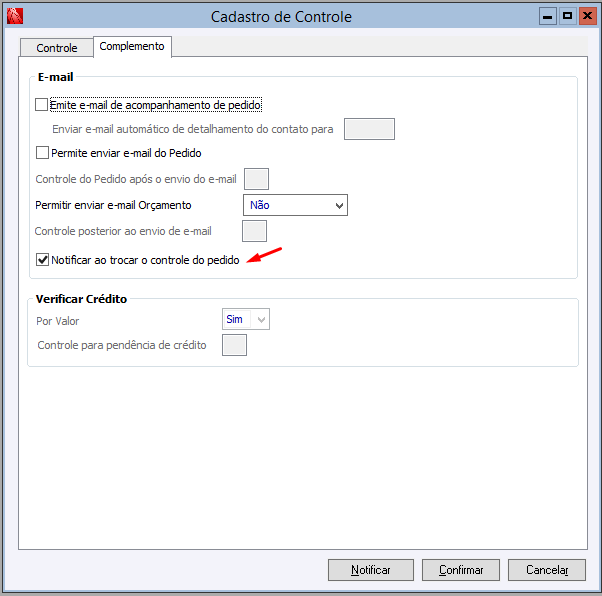This screenshot has width=602, height=596.
Task: Maximize the Cadastro de Controle window
Action: click(x=567, y=16)
